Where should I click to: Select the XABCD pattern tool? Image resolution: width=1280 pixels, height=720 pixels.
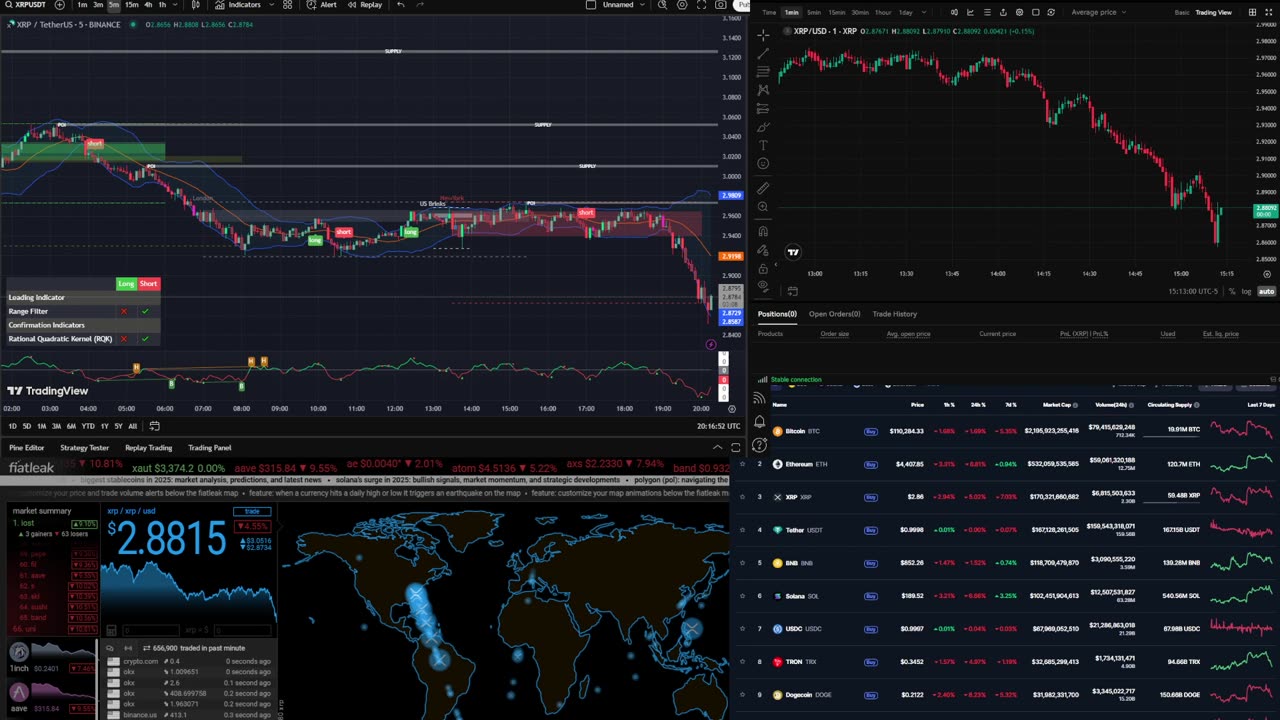(x=763, y=90)
